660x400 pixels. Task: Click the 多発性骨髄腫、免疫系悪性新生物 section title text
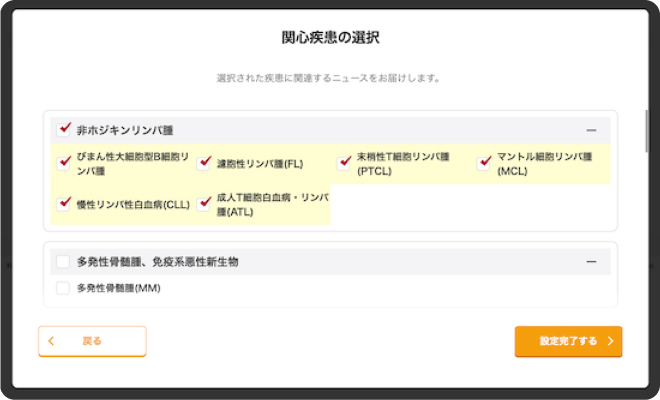coord(157,262)
